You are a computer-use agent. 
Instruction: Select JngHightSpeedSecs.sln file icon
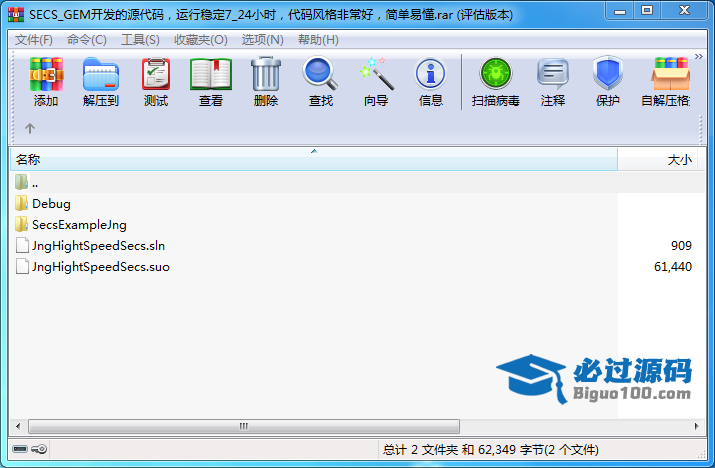click(22, 245)
